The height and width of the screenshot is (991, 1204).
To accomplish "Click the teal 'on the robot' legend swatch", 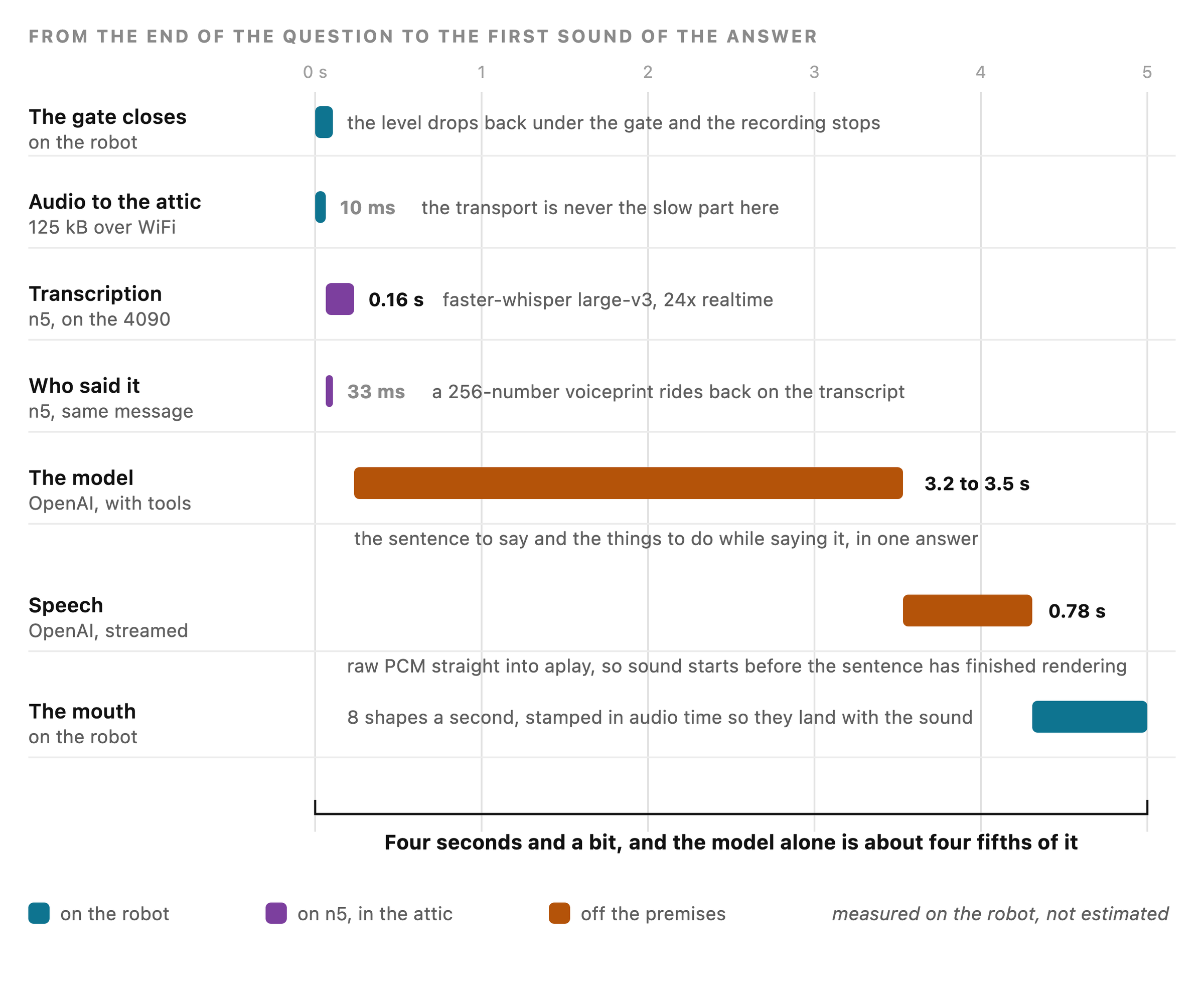I will [x=39, y=913].
